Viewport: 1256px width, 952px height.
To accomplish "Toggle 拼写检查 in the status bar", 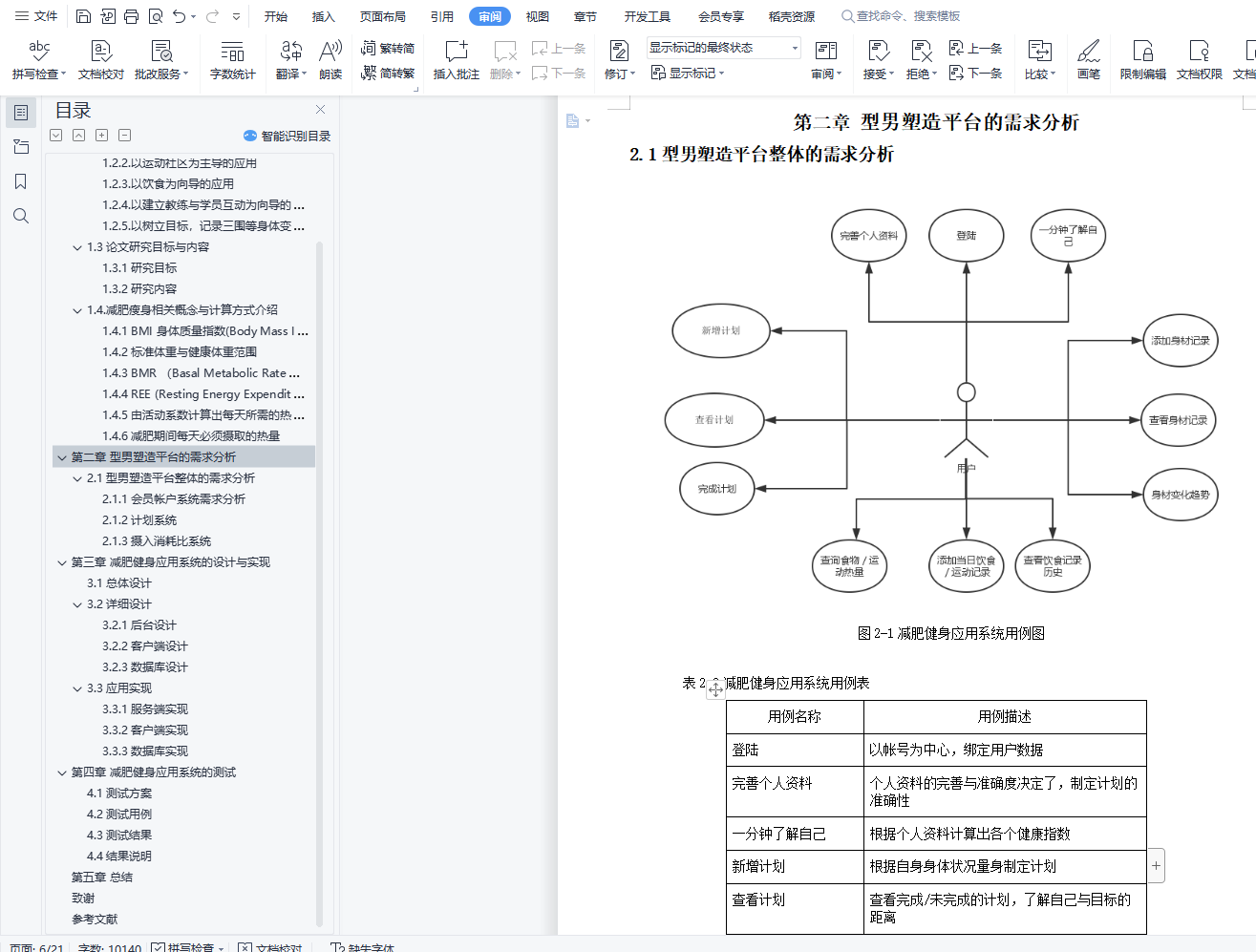I will click(188, 947).
